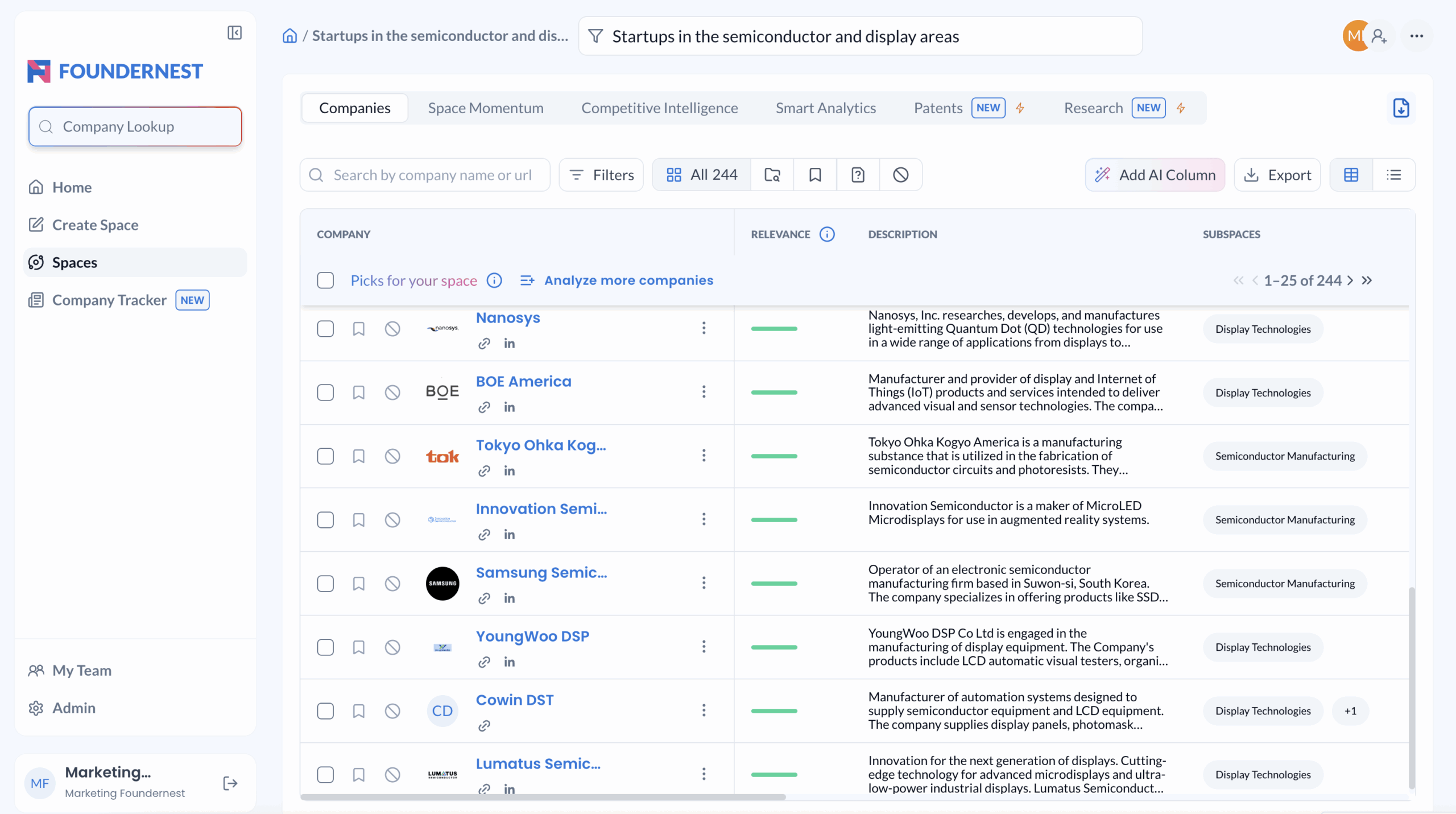Screen dimensions: 1456x814
Task: Bookmark YoungWoo DSP row
Action: (x=358, y=647)
